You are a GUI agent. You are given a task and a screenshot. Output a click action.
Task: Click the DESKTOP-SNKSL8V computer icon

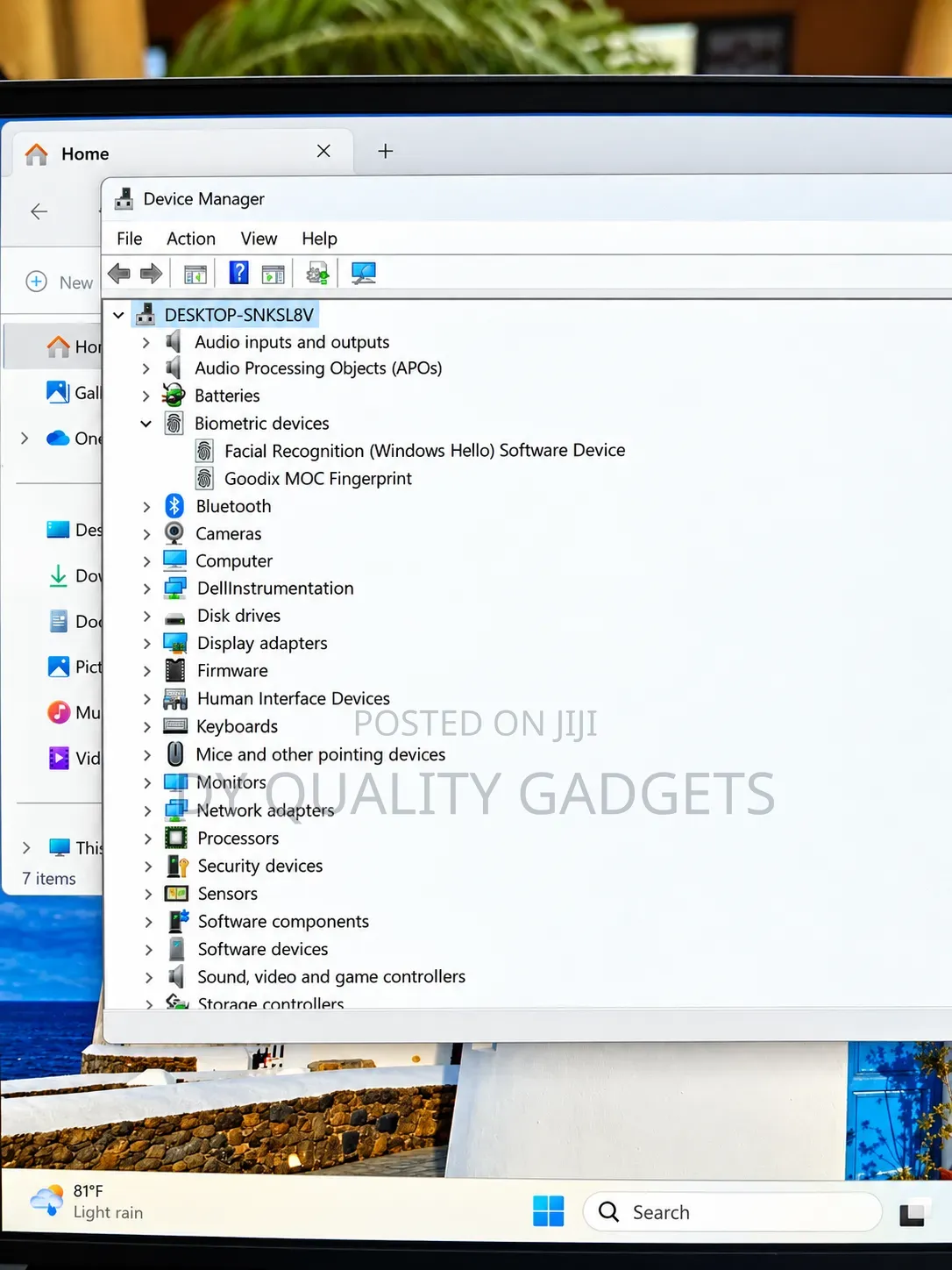click(x=146, y=314)
